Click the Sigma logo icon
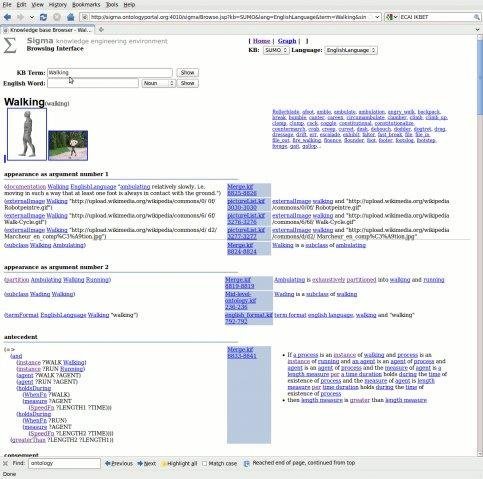The width and height of the screenshot is (483, 479). pyautogui.click(x=10, y=45)
